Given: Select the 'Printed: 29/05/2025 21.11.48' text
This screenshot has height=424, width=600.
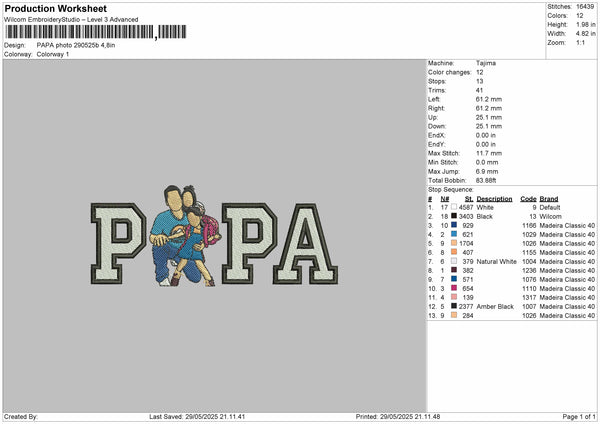Looking at the screenshot, I should [398, 417].
